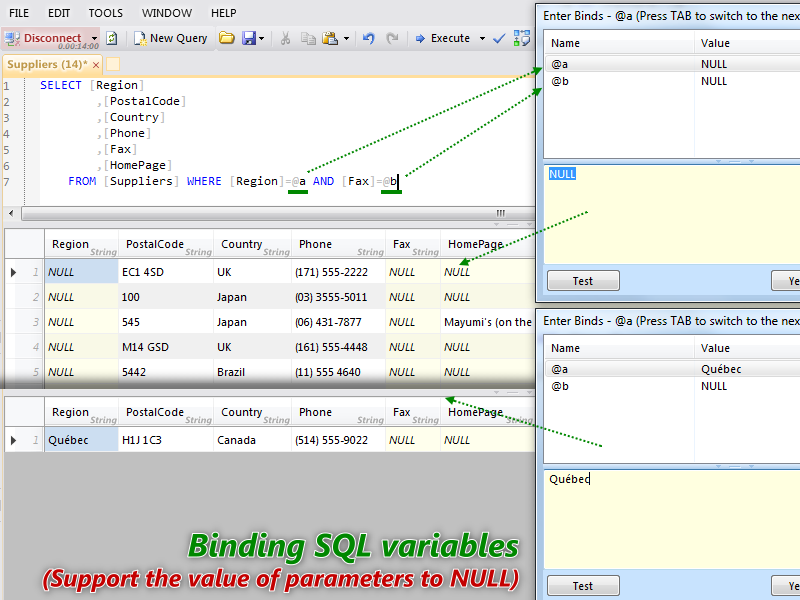Click the NULL value input field in upper dialog
The width and height of the screenshot is (800, 600).
pyautogui.click(x=672, y=214)
